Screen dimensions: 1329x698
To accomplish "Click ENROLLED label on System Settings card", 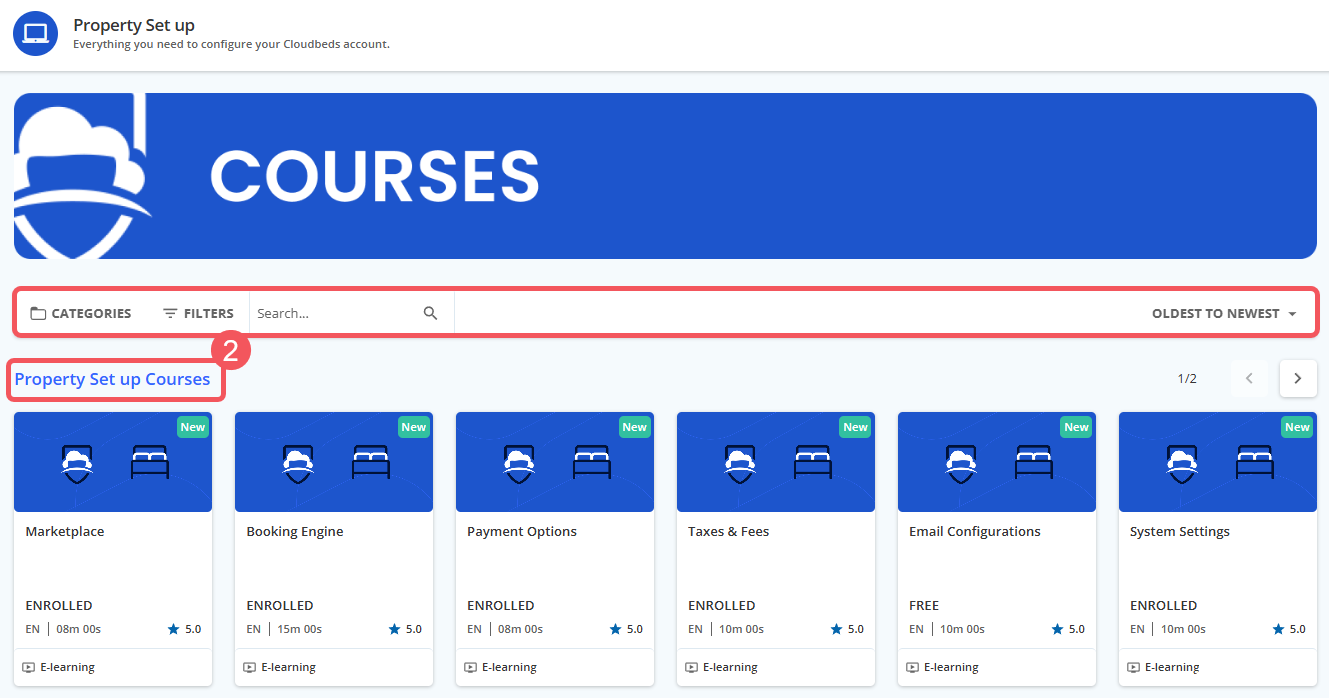I will 1164,605.
